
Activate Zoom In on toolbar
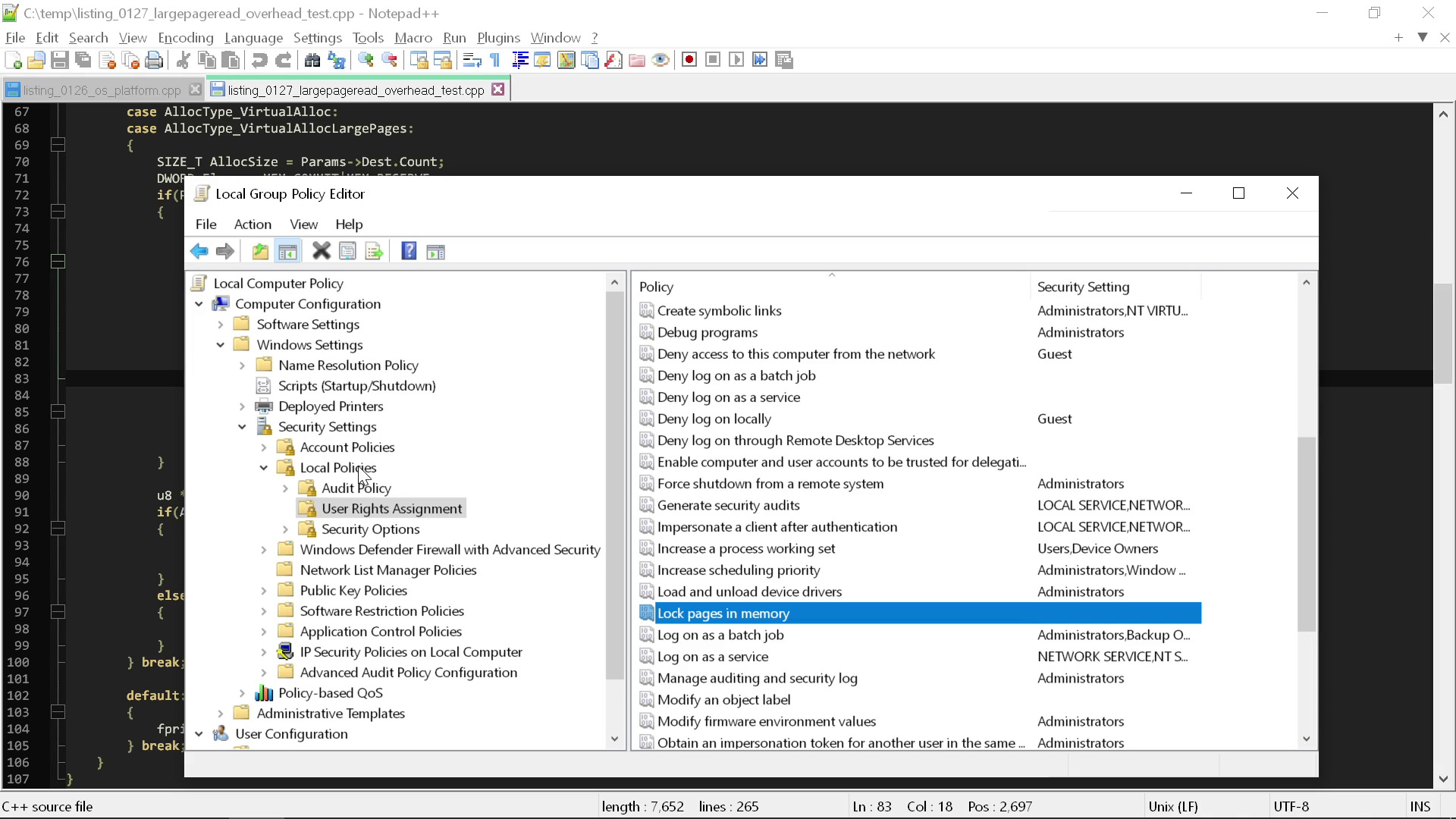(x=365, y=61)
